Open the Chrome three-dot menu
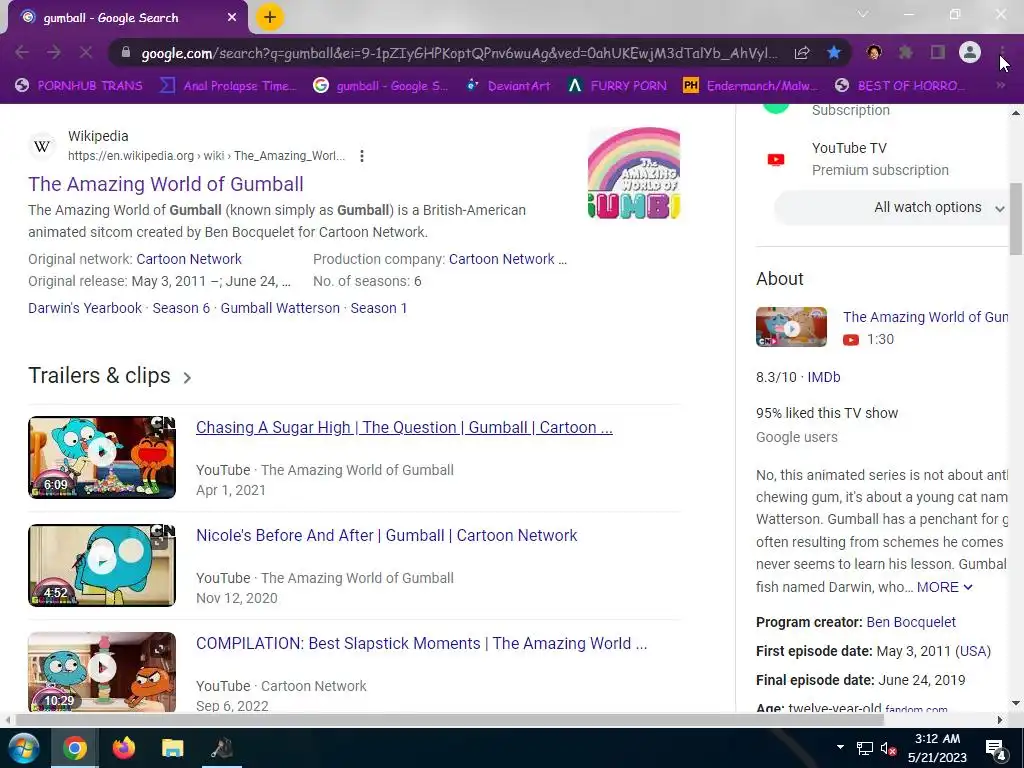1024x768 pixels. [x=1002, y=52]
